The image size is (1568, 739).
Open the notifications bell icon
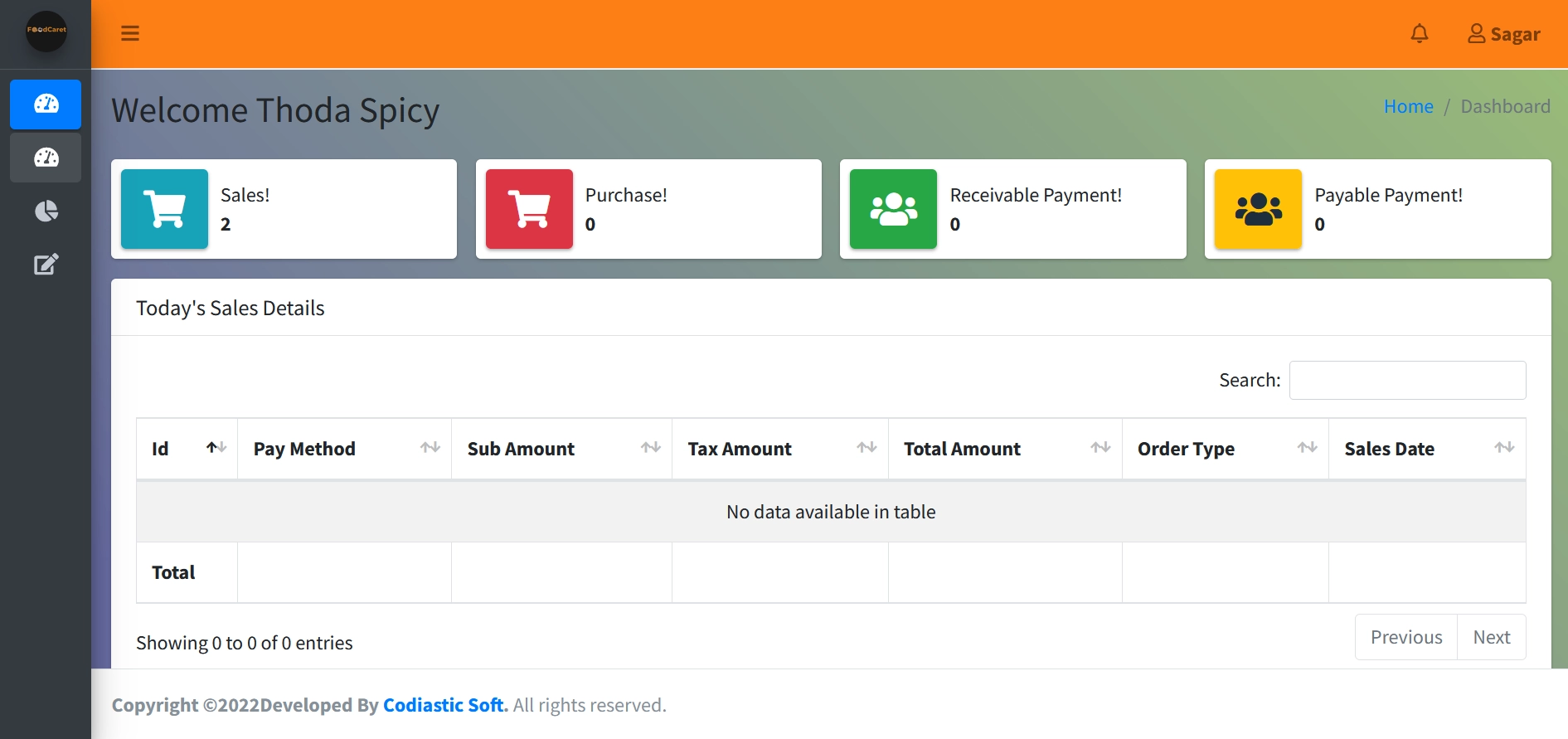pos(1419,33)
